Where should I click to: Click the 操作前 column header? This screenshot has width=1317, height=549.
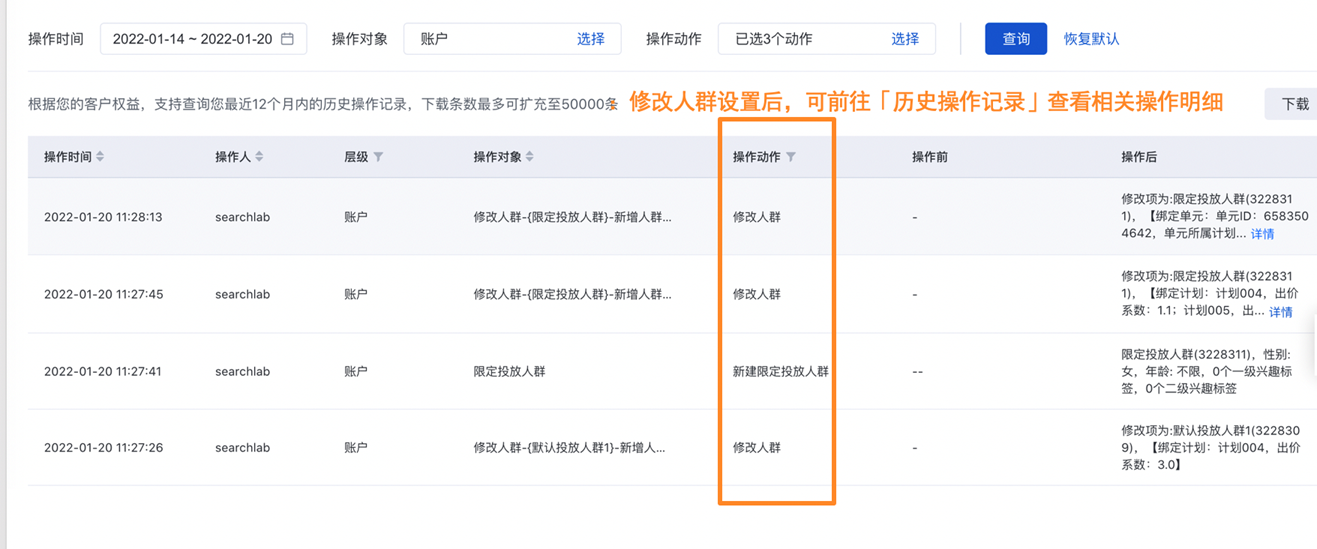coord(929,157)
